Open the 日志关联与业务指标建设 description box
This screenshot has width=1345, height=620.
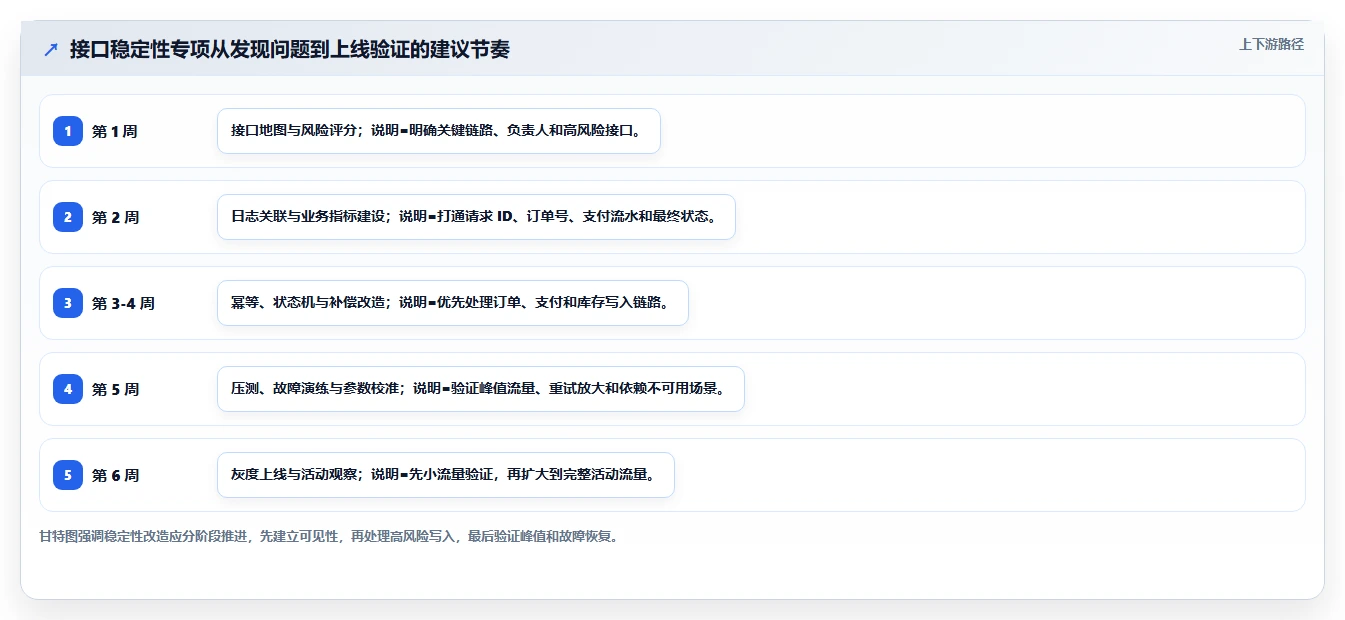(x=476, y=217)
